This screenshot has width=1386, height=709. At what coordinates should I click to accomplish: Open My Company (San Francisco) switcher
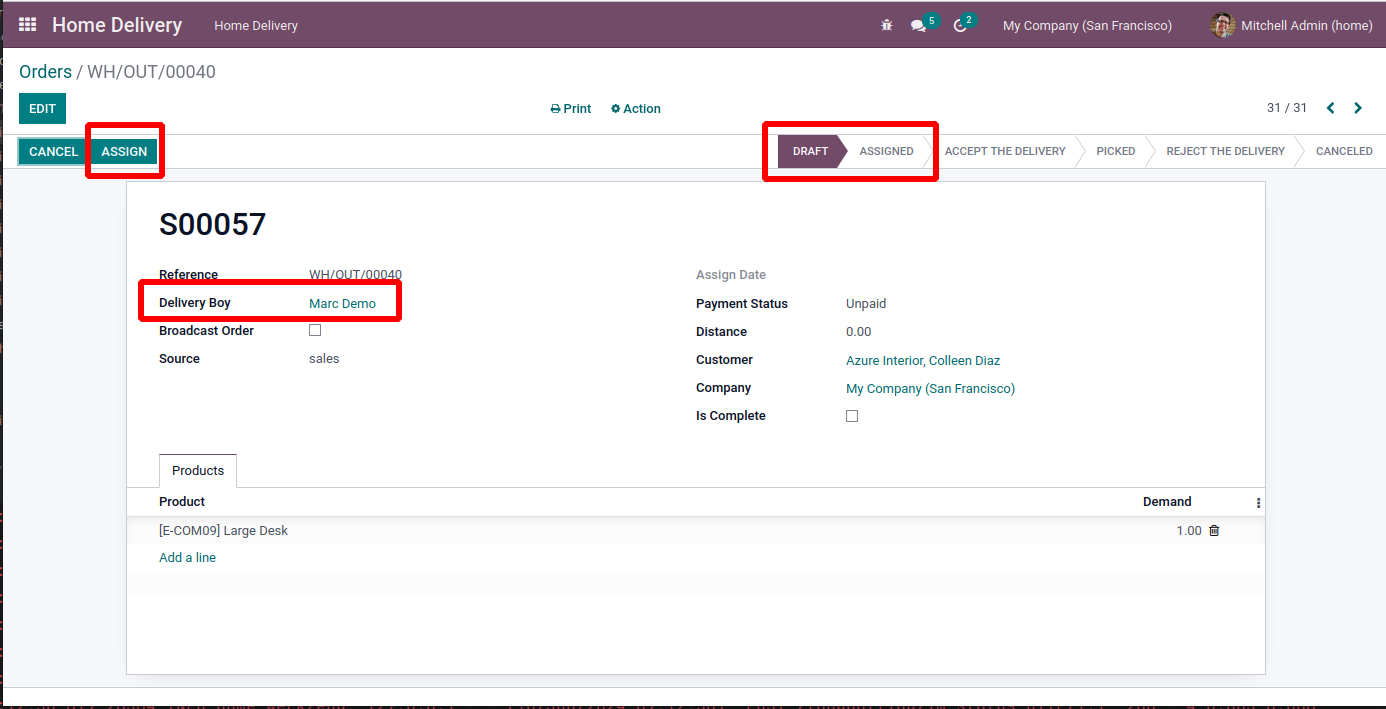click(1087, 25)
